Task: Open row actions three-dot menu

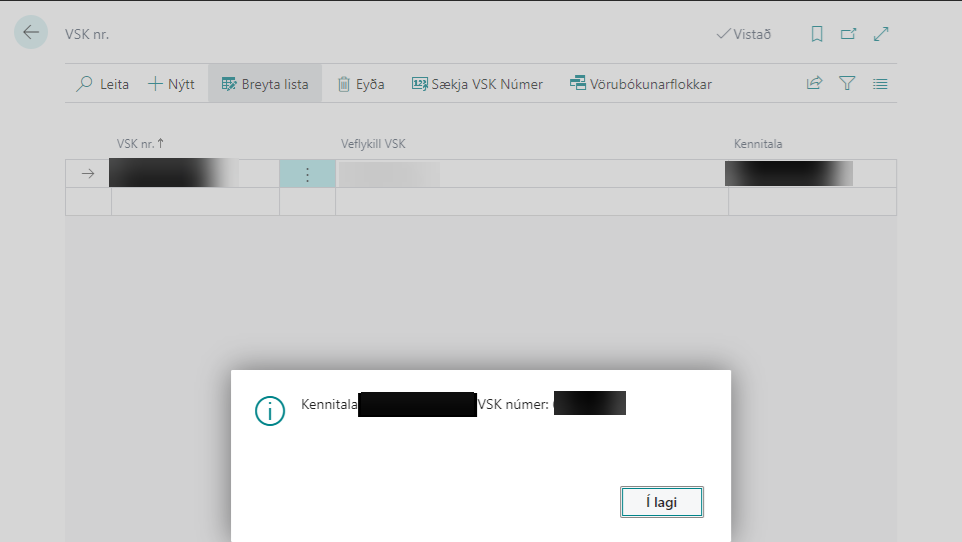Action: tap(307, 174)
